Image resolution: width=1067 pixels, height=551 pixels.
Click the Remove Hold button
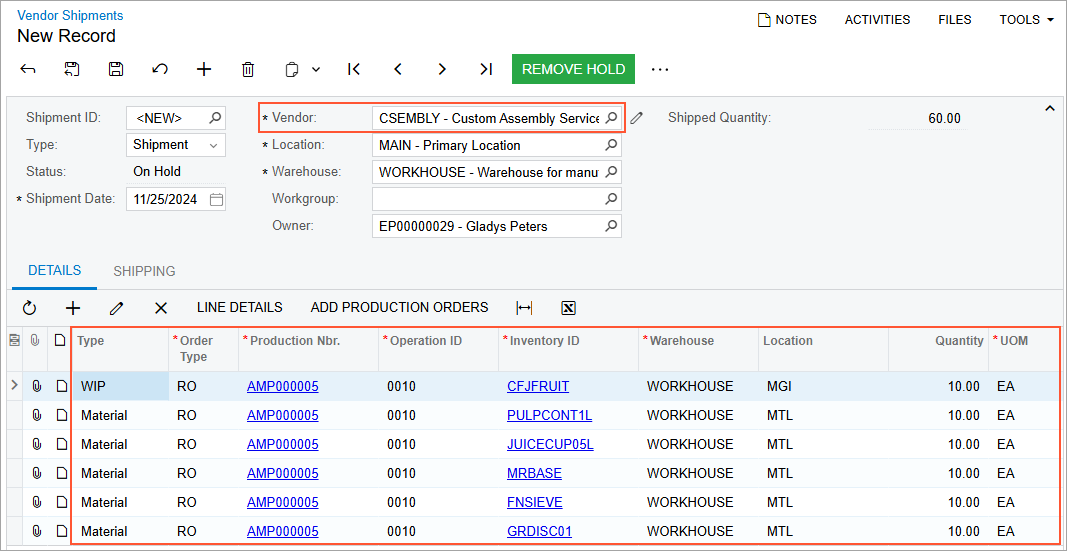pos(573,69)
